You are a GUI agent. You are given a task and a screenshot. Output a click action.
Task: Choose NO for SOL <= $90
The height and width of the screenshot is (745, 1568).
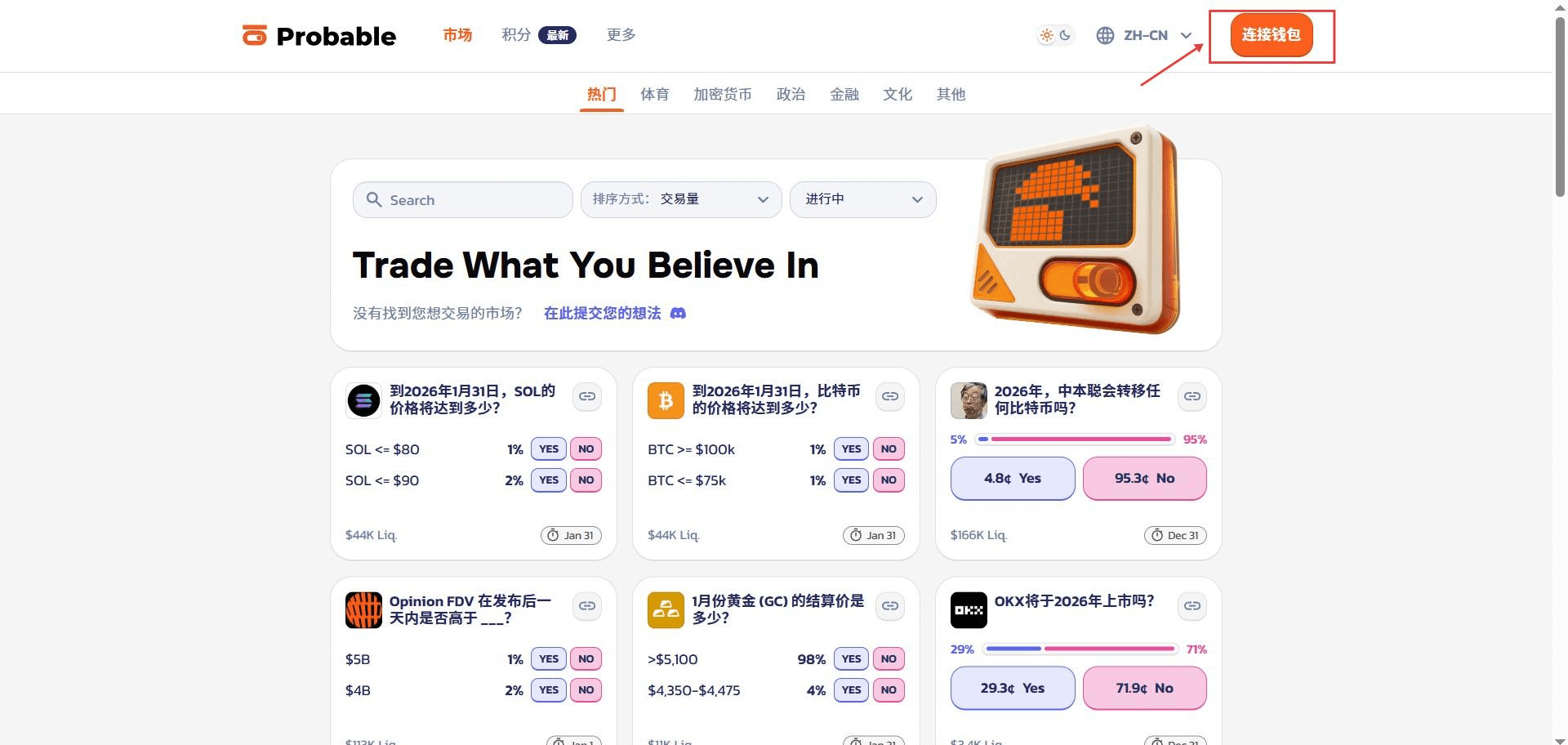click(586, 480)
